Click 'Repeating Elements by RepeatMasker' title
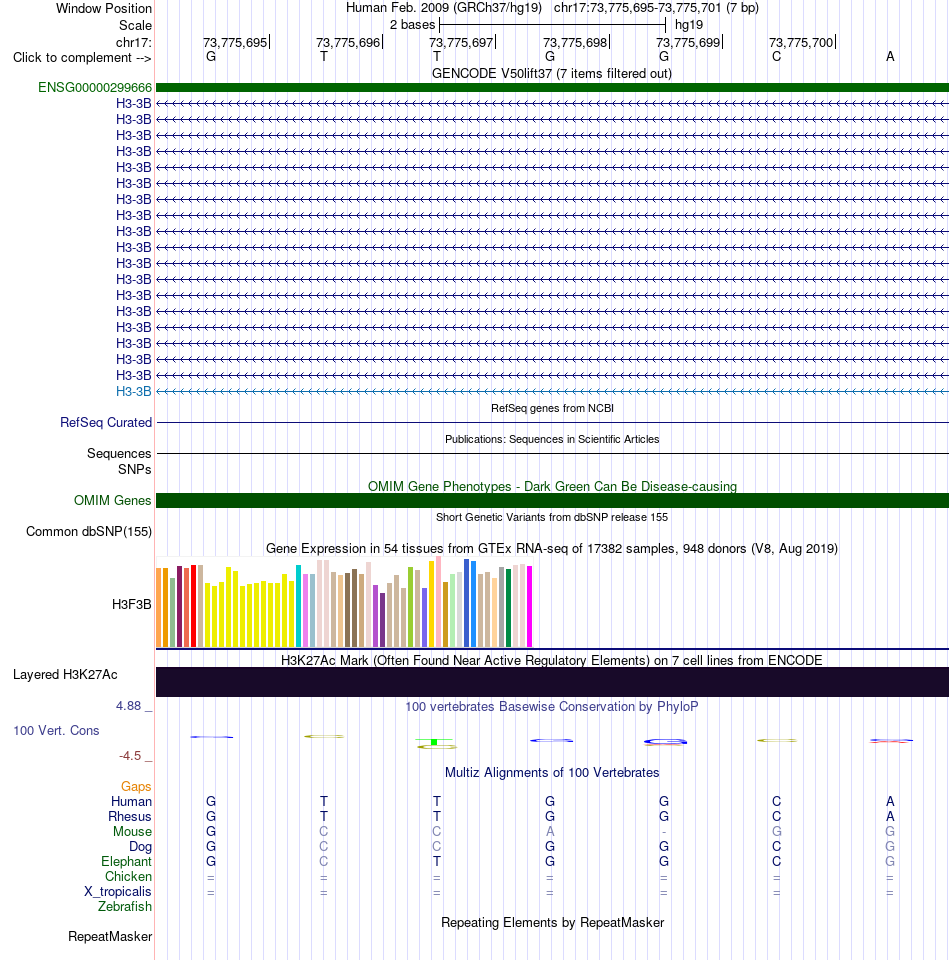This screenshot has width=950, height=960. [x=552, y=923]
